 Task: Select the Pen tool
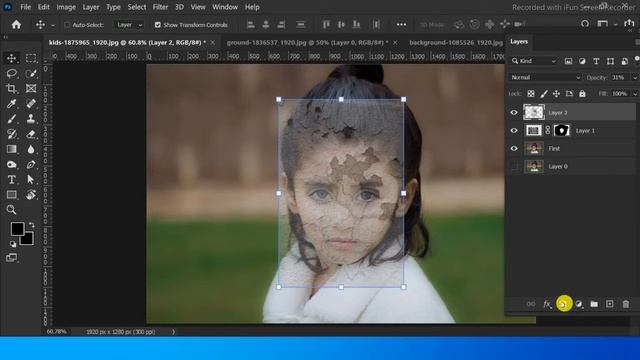31,164
